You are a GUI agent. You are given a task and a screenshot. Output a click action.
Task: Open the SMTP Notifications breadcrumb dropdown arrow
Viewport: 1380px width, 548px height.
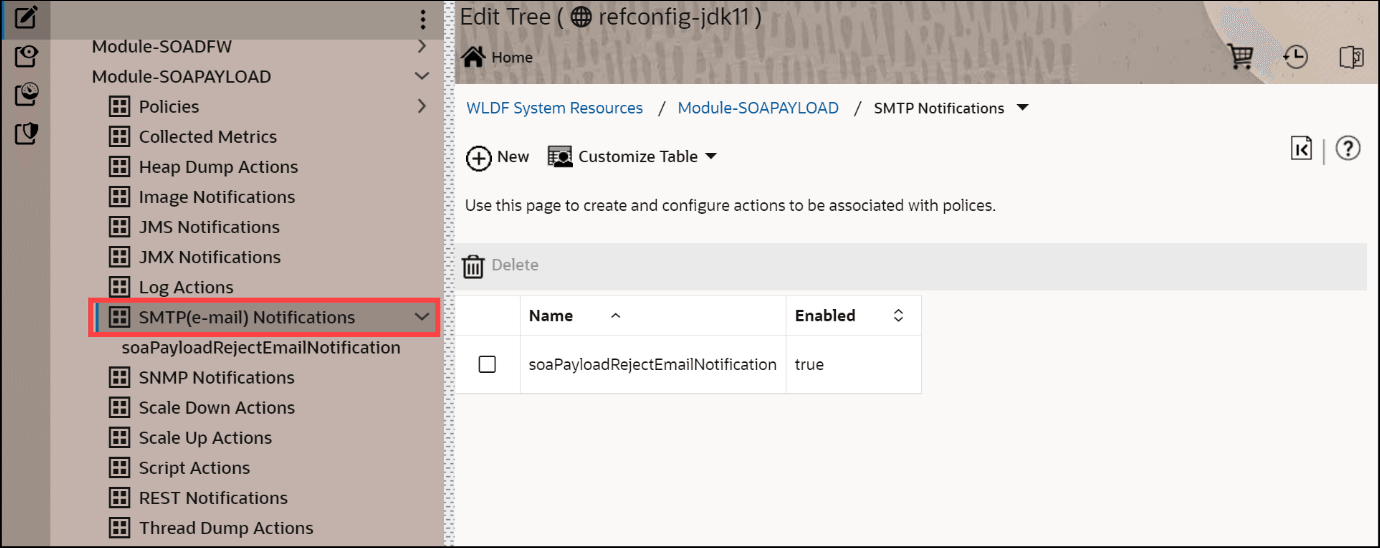tap(1022, 108)
